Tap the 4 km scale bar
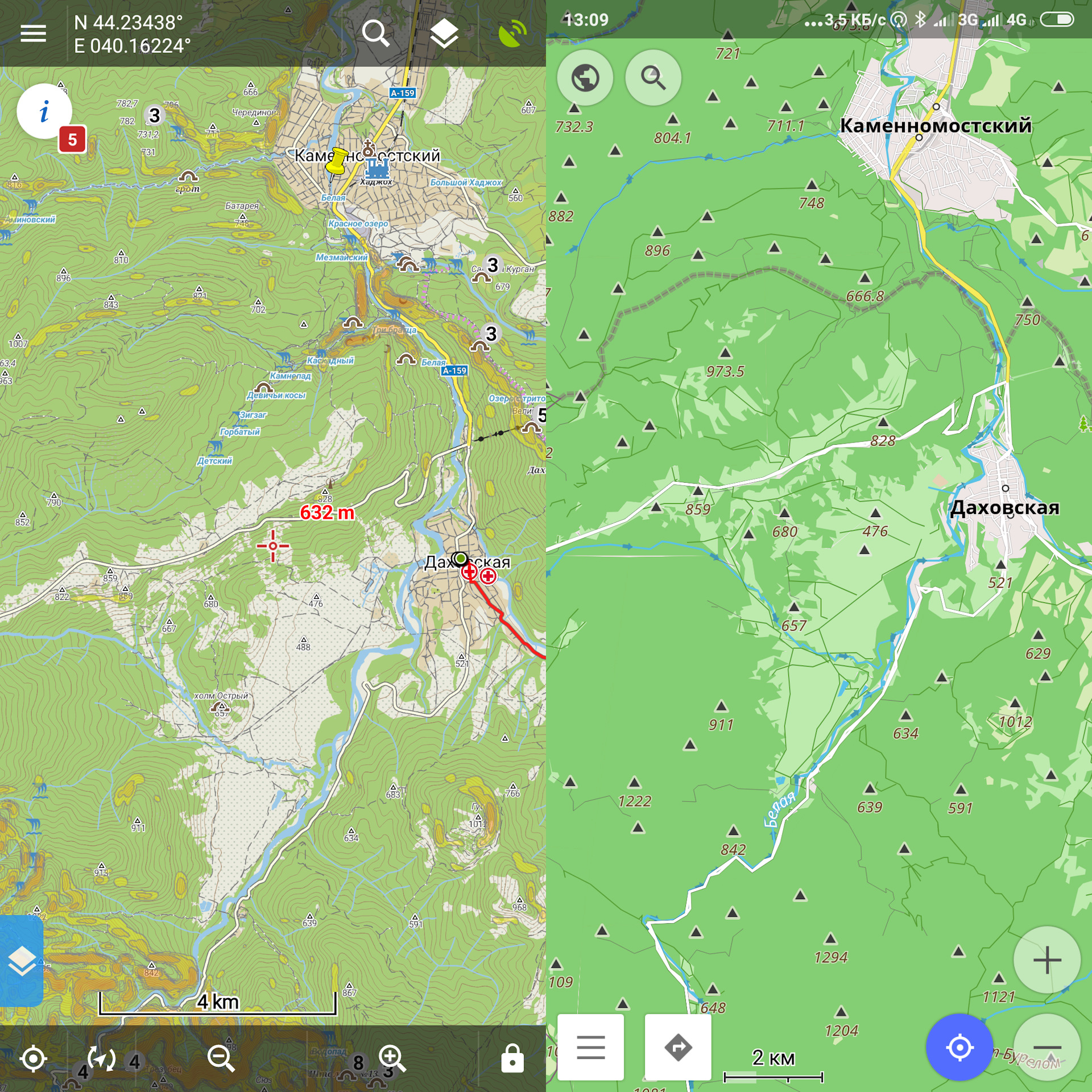The height and width of the screenshot is (1092, 1092). tap(218, 1002)
